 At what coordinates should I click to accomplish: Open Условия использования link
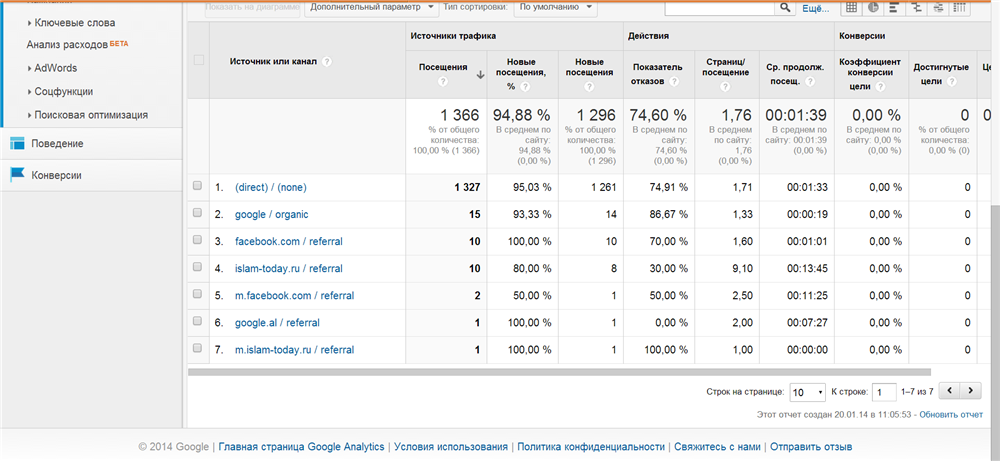tap(452, 447)
